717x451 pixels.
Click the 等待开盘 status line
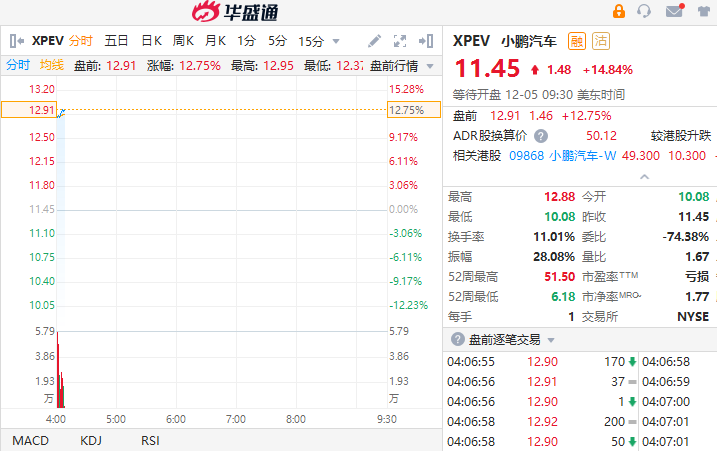click(x=539, y=95)
